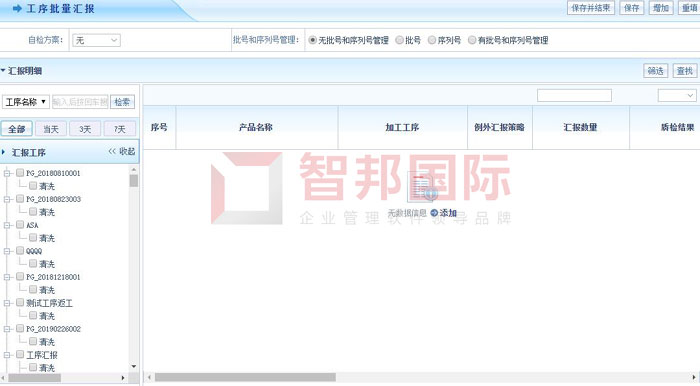Check the PG_20180810001 checkbox
The width and height of the screenshot is (700, 386).
(20, 173)
